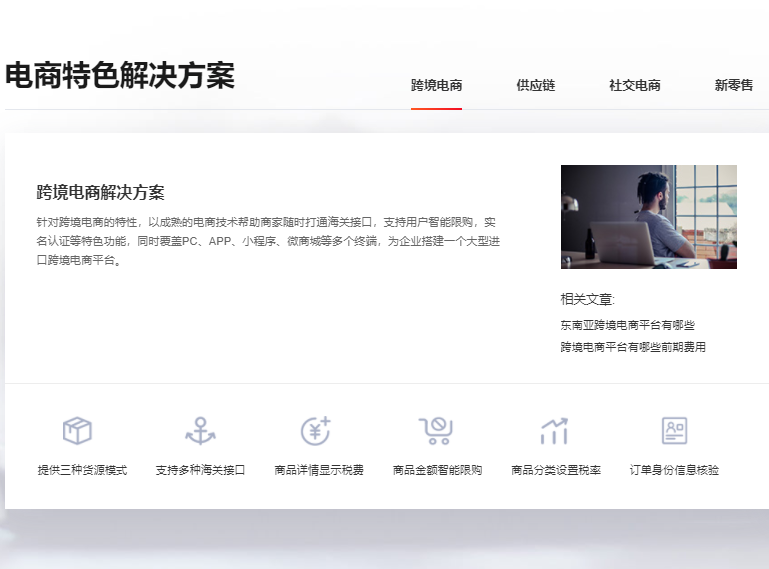Open the 供应链 tab
The height and width of the screenshot is (569, 769).
pyautogui.click(x=535, y=86)
